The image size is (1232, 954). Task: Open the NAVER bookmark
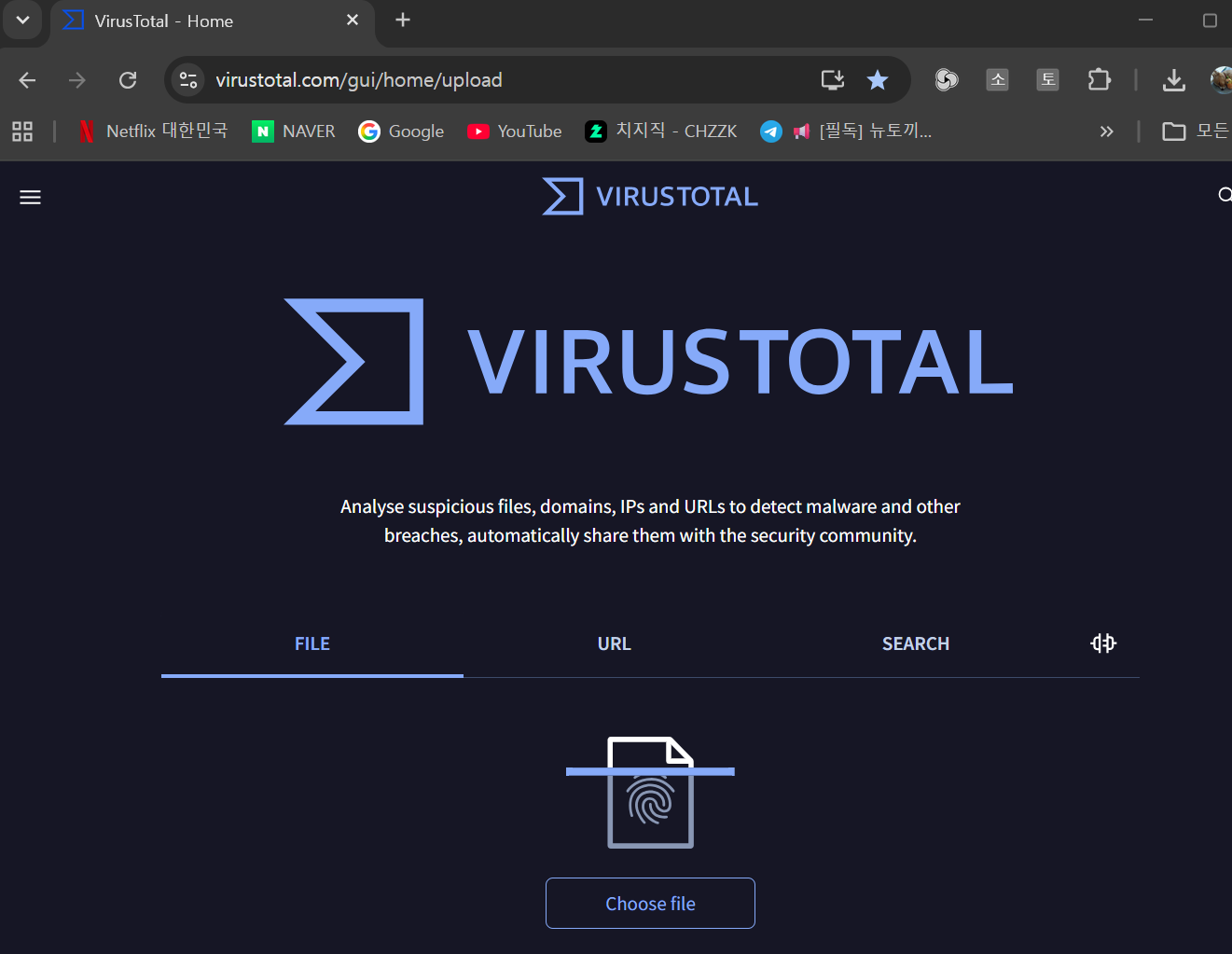click(294, 131)
